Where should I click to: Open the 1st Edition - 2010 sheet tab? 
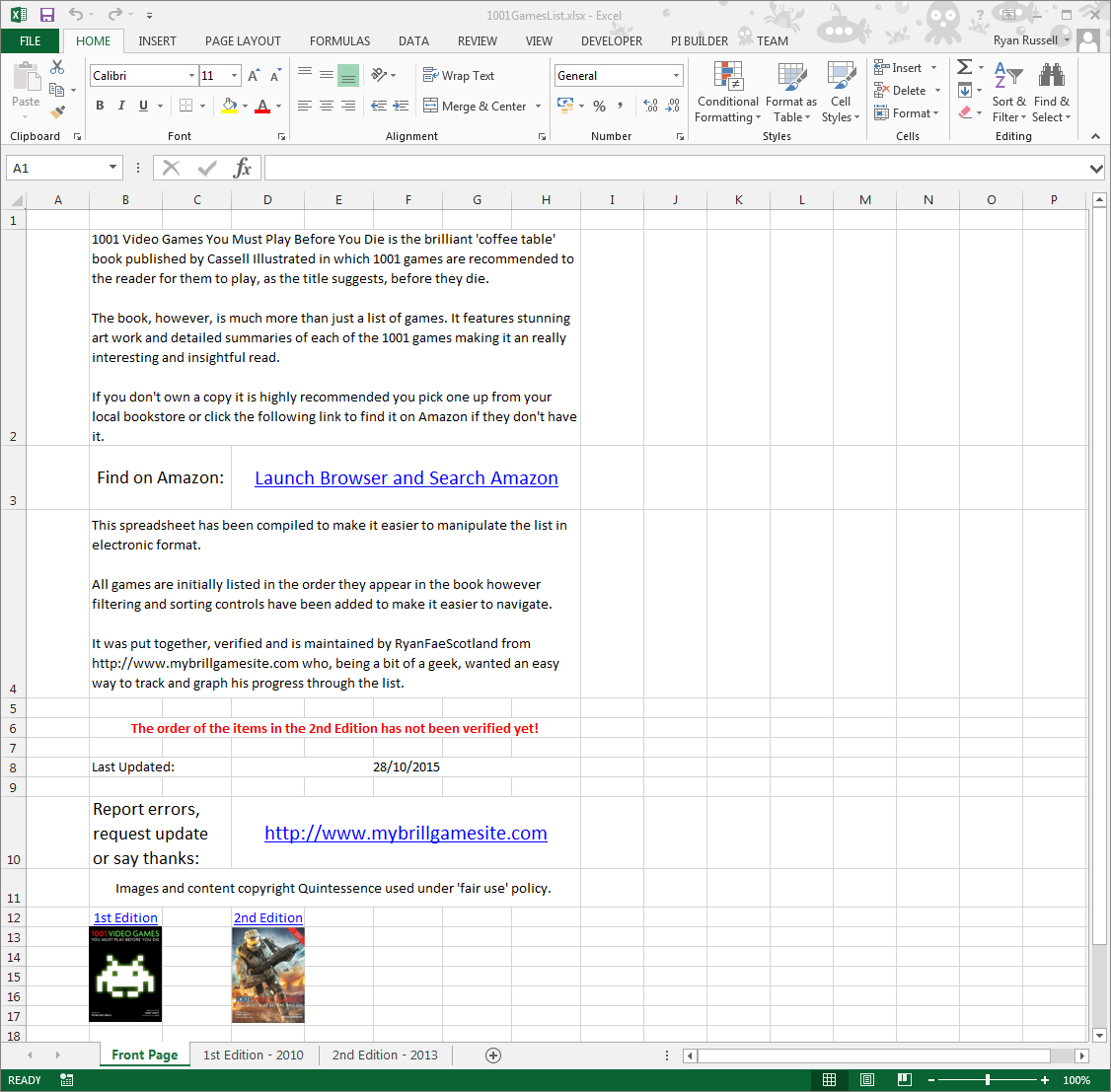tap(254, 1056)
